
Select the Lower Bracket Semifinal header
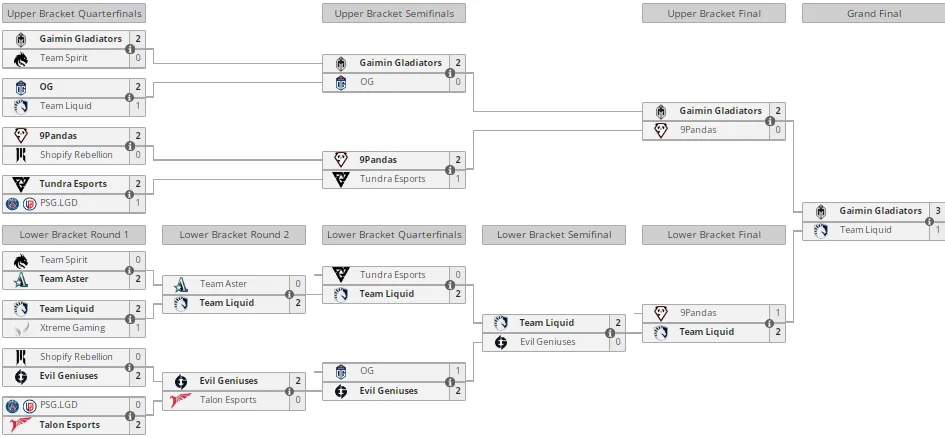(x=554, y=235)
